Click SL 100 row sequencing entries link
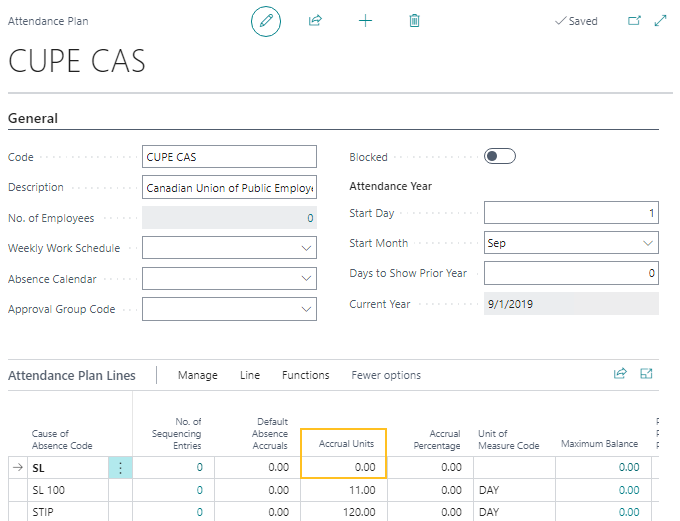This screenshot has width=680, height=521. 199,490
